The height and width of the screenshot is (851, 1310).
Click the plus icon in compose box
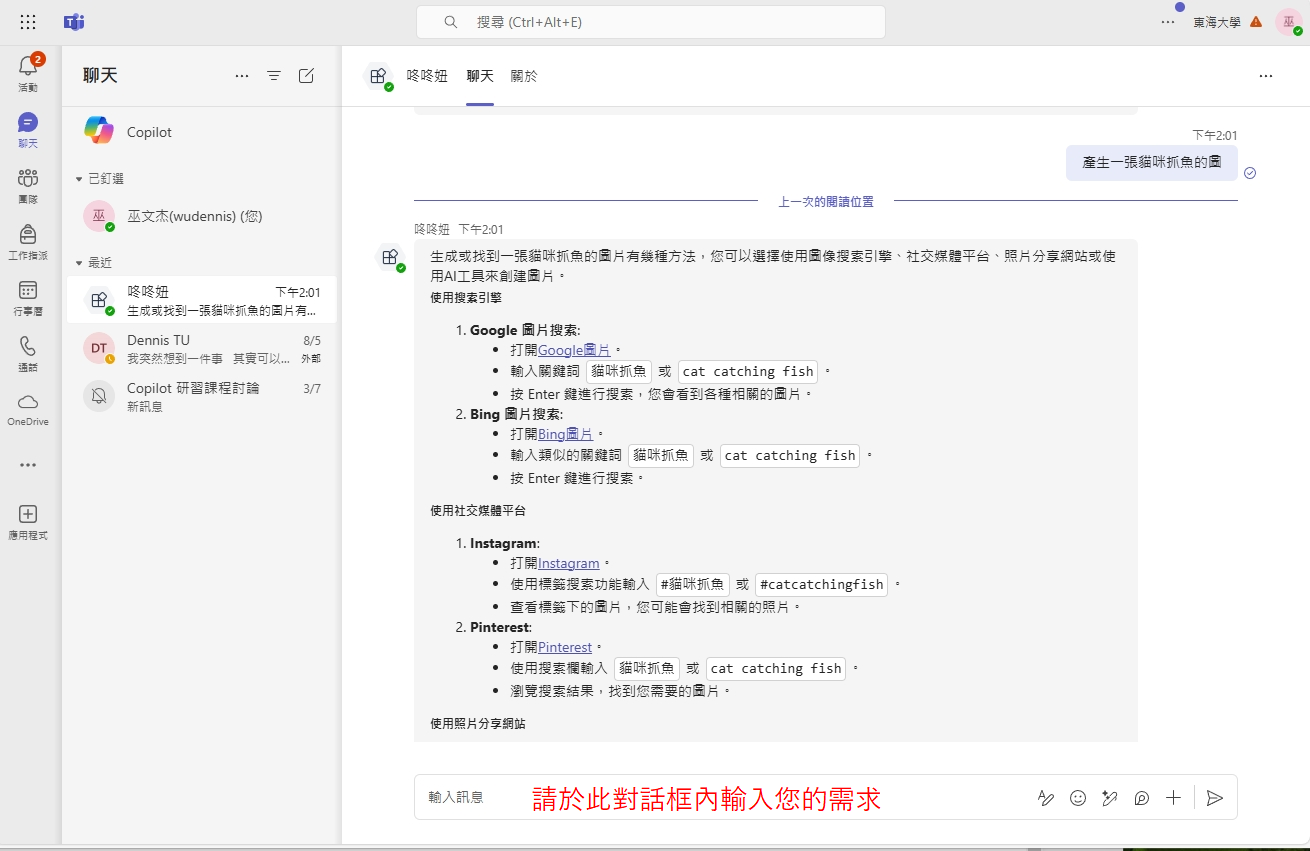click(x=1174, y=798)
